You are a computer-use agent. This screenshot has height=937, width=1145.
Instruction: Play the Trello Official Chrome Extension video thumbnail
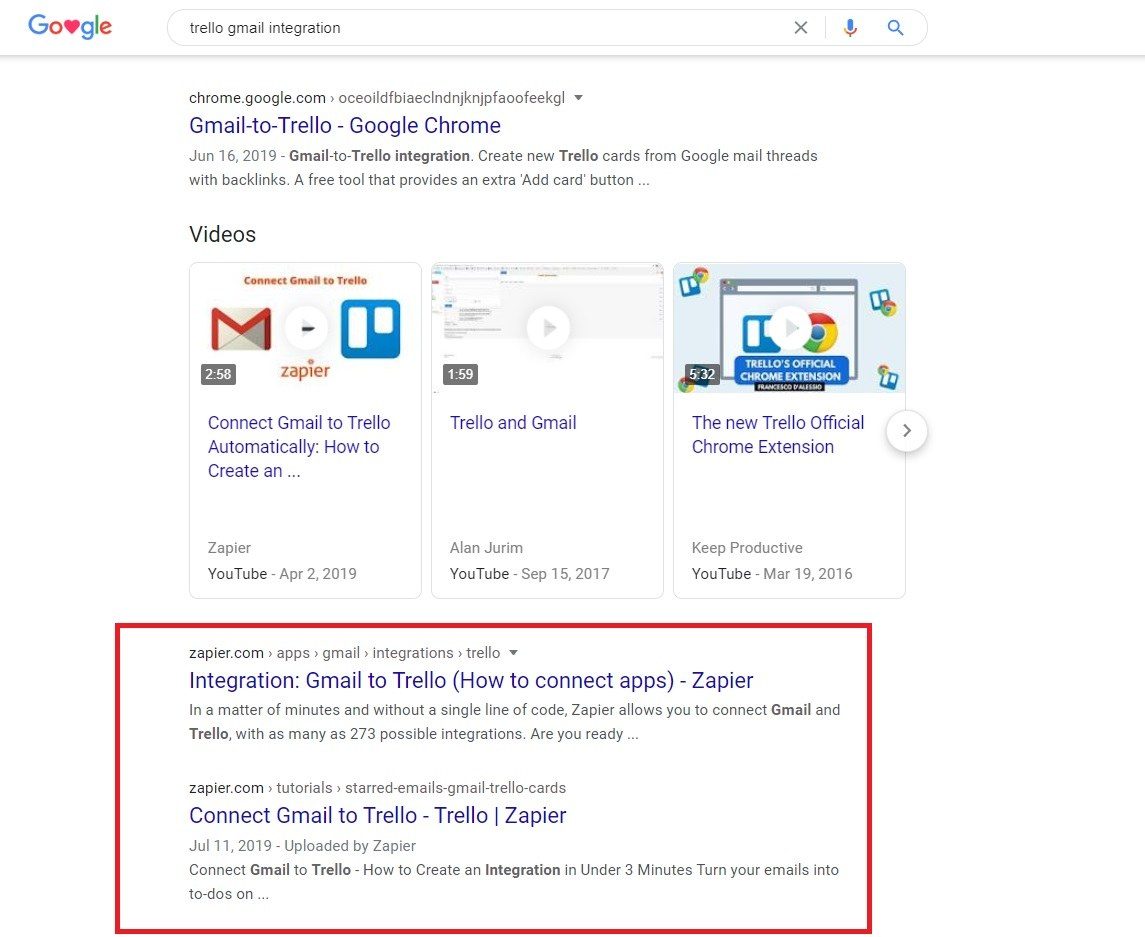pos(789,328)
